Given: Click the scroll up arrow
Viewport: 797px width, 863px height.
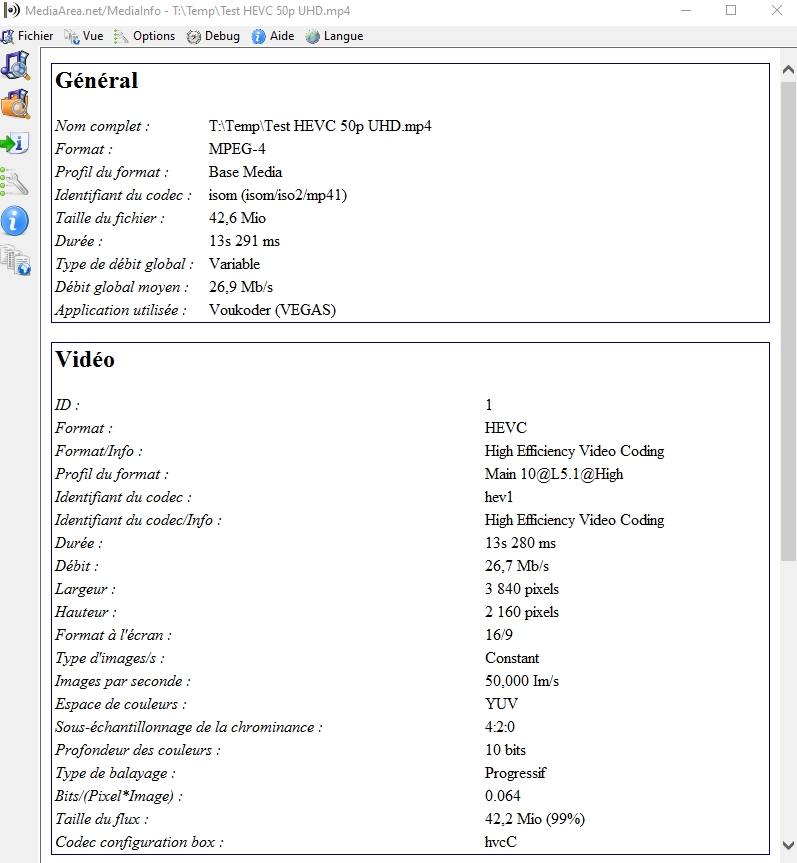Looking at the screenshot, I should tap(788, 70).
